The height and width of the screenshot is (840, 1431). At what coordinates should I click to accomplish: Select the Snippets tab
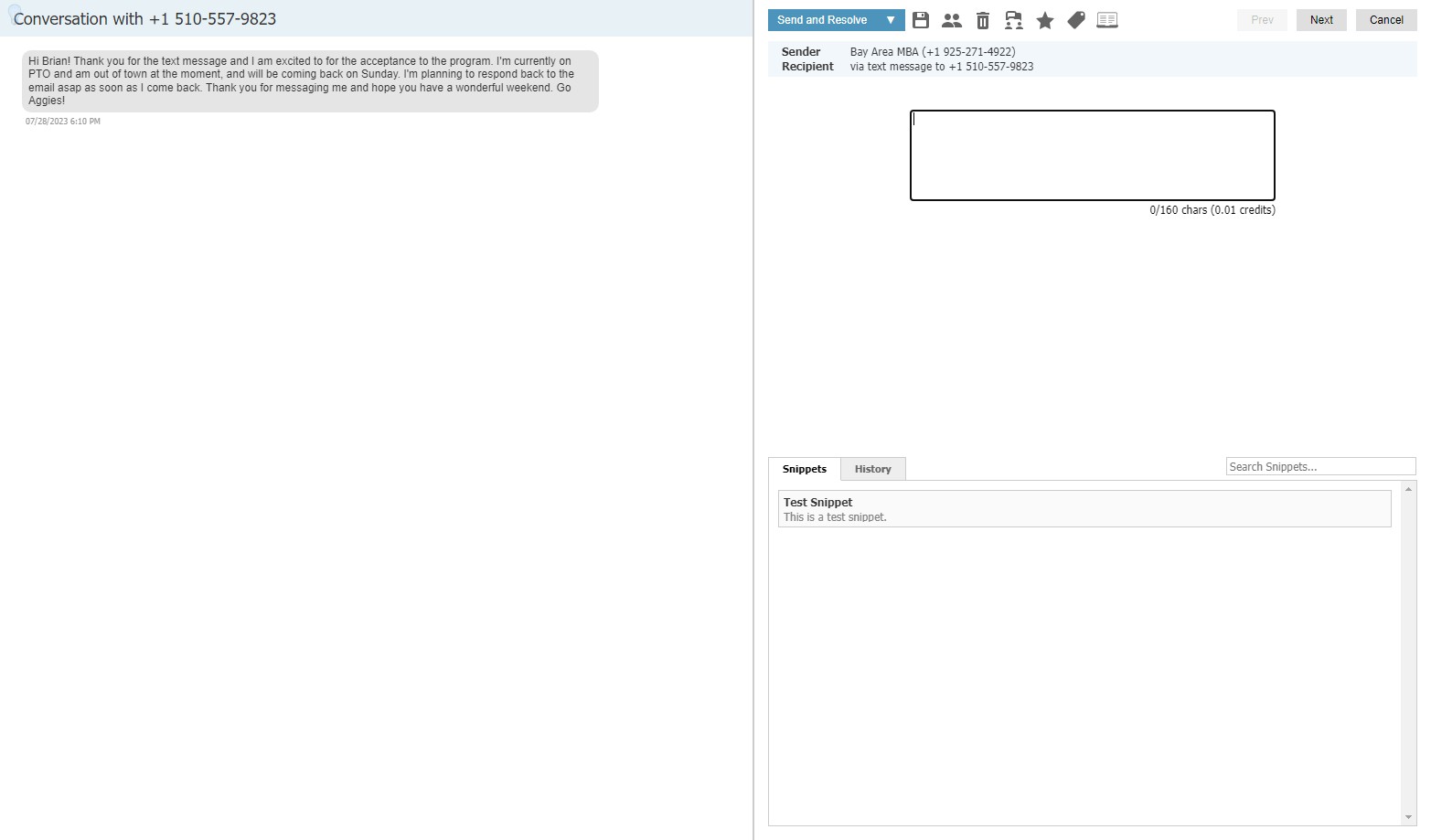pos(805,469)
